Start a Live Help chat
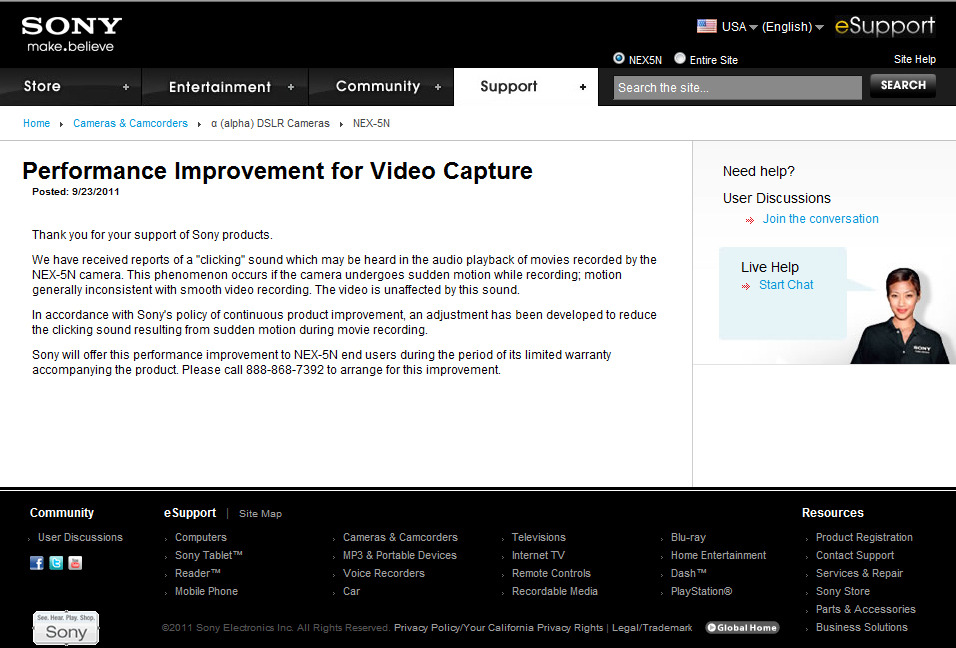 [x=786, y=285]
